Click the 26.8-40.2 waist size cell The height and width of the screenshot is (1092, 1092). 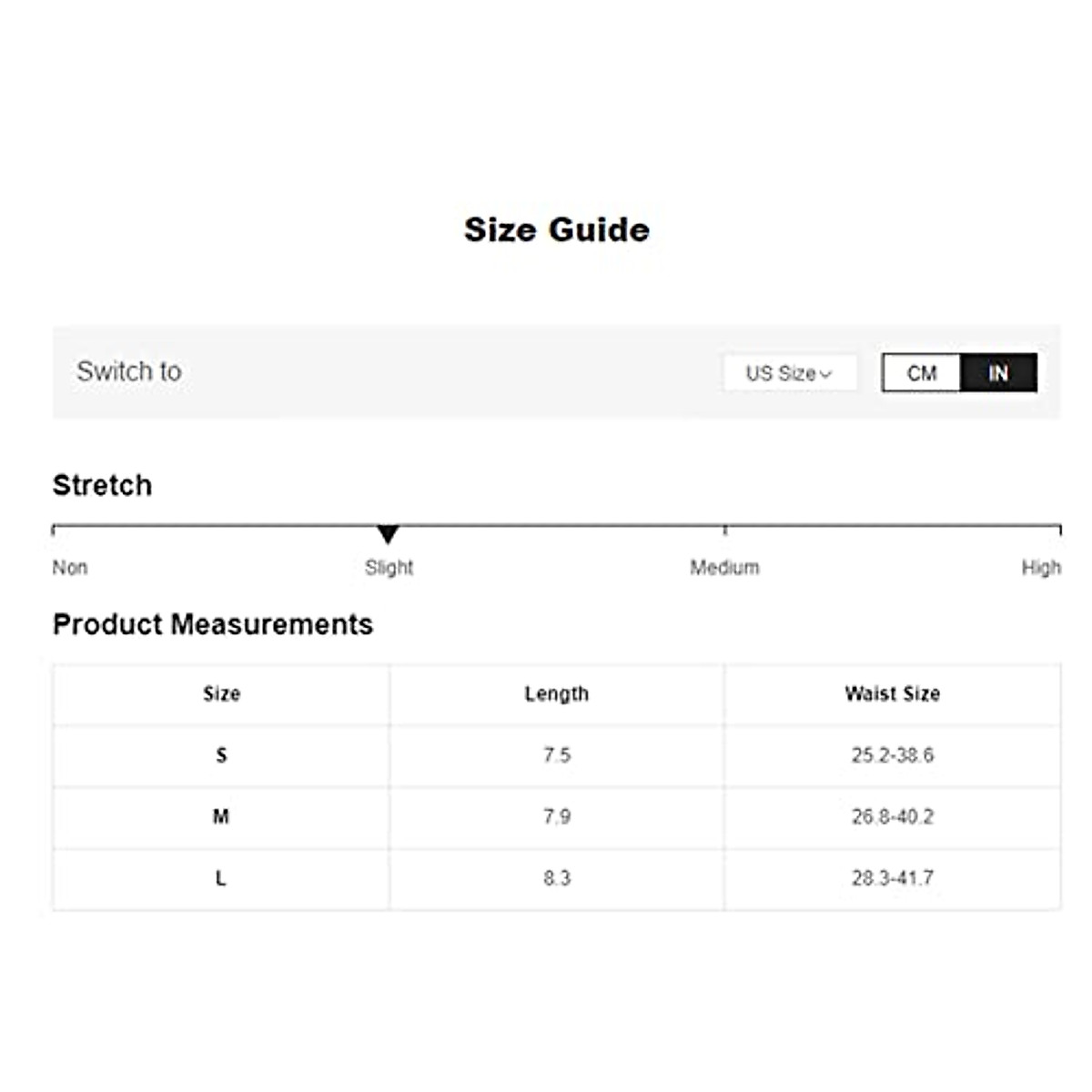coord(892,817)
